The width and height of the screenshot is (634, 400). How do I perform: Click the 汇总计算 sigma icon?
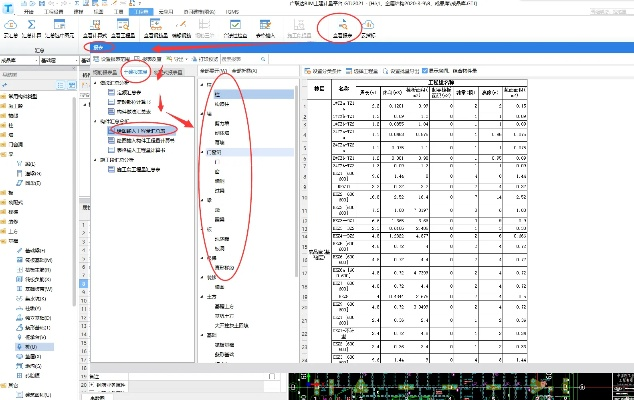(31, 23)
